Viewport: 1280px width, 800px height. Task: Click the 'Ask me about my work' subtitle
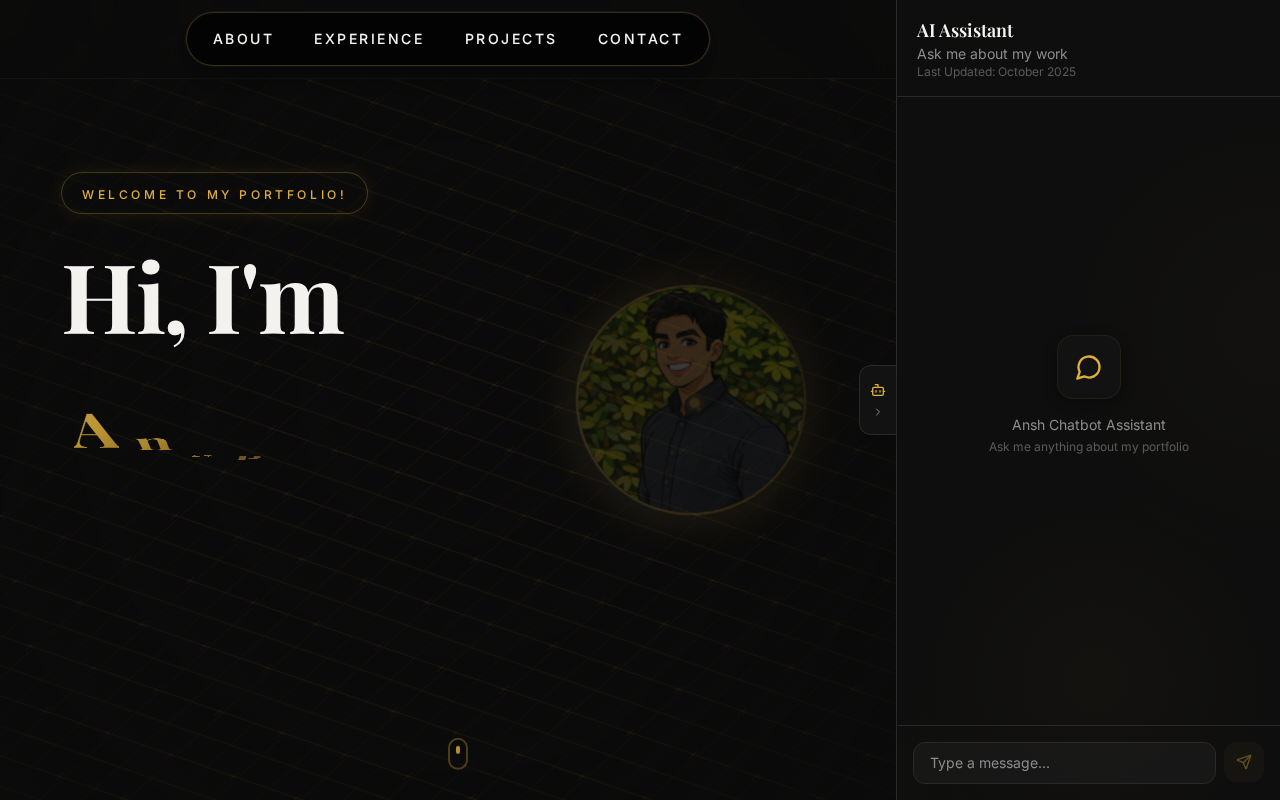992,54
